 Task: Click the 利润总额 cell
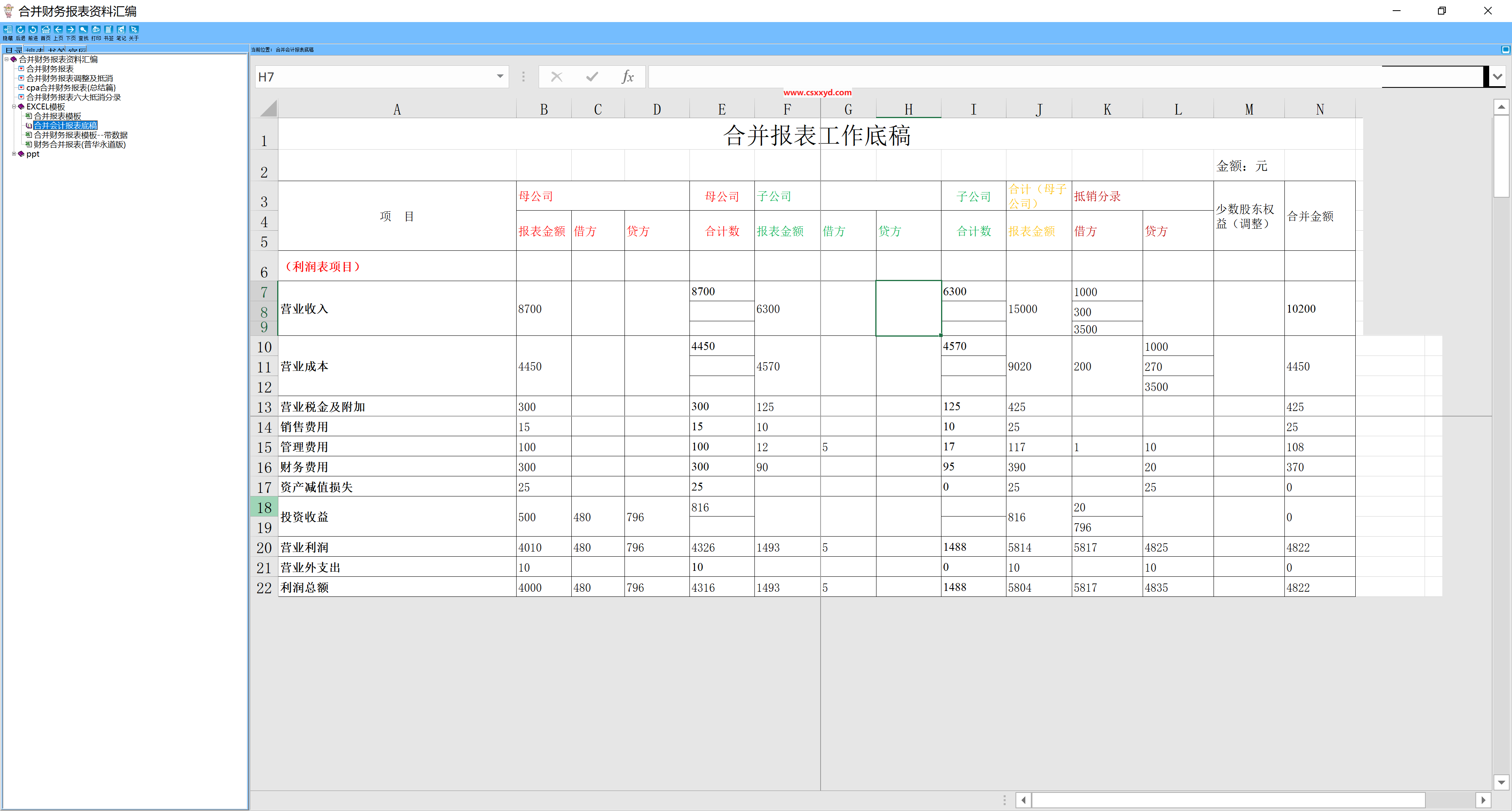(x=397, y=587)
